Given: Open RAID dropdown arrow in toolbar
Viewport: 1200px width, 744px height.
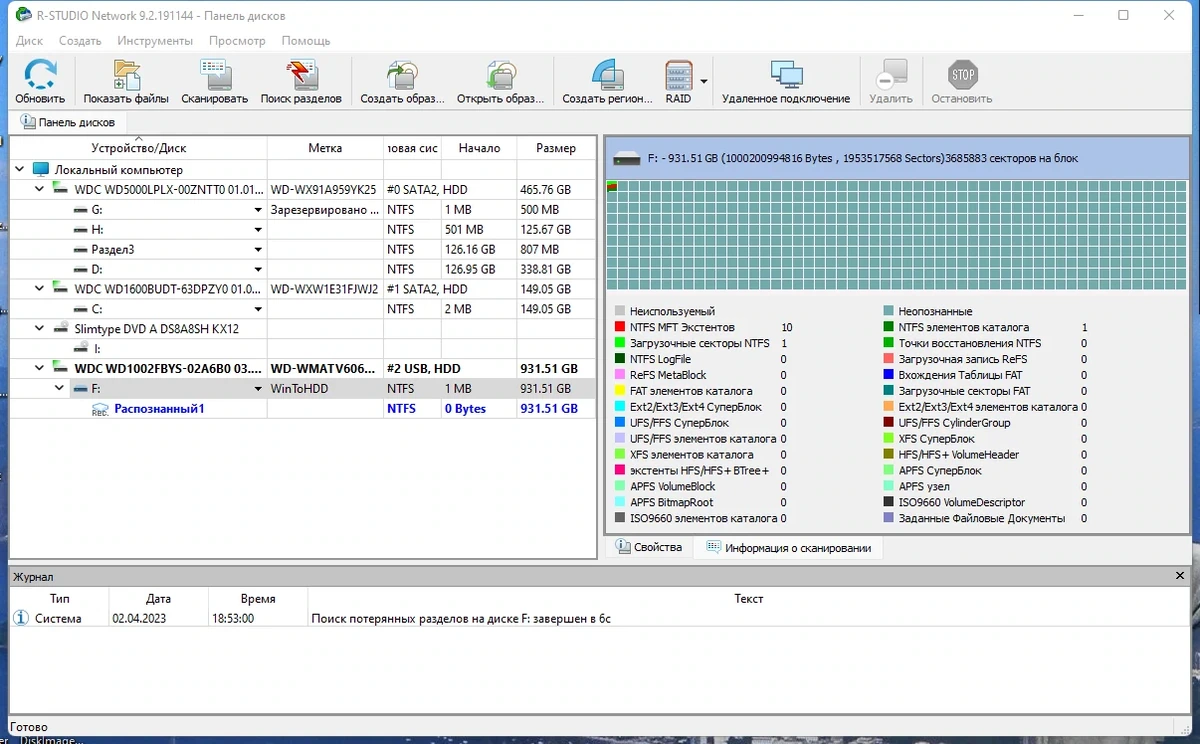Looking at the screenshot, I should (704, 82).
